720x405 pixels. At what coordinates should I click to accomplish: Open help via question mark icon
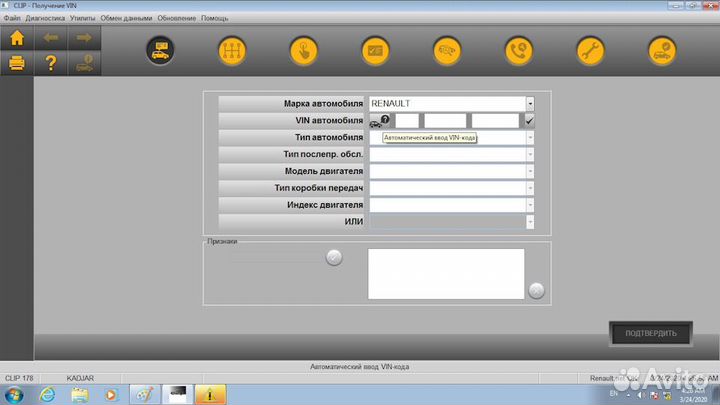click(51, 63)
